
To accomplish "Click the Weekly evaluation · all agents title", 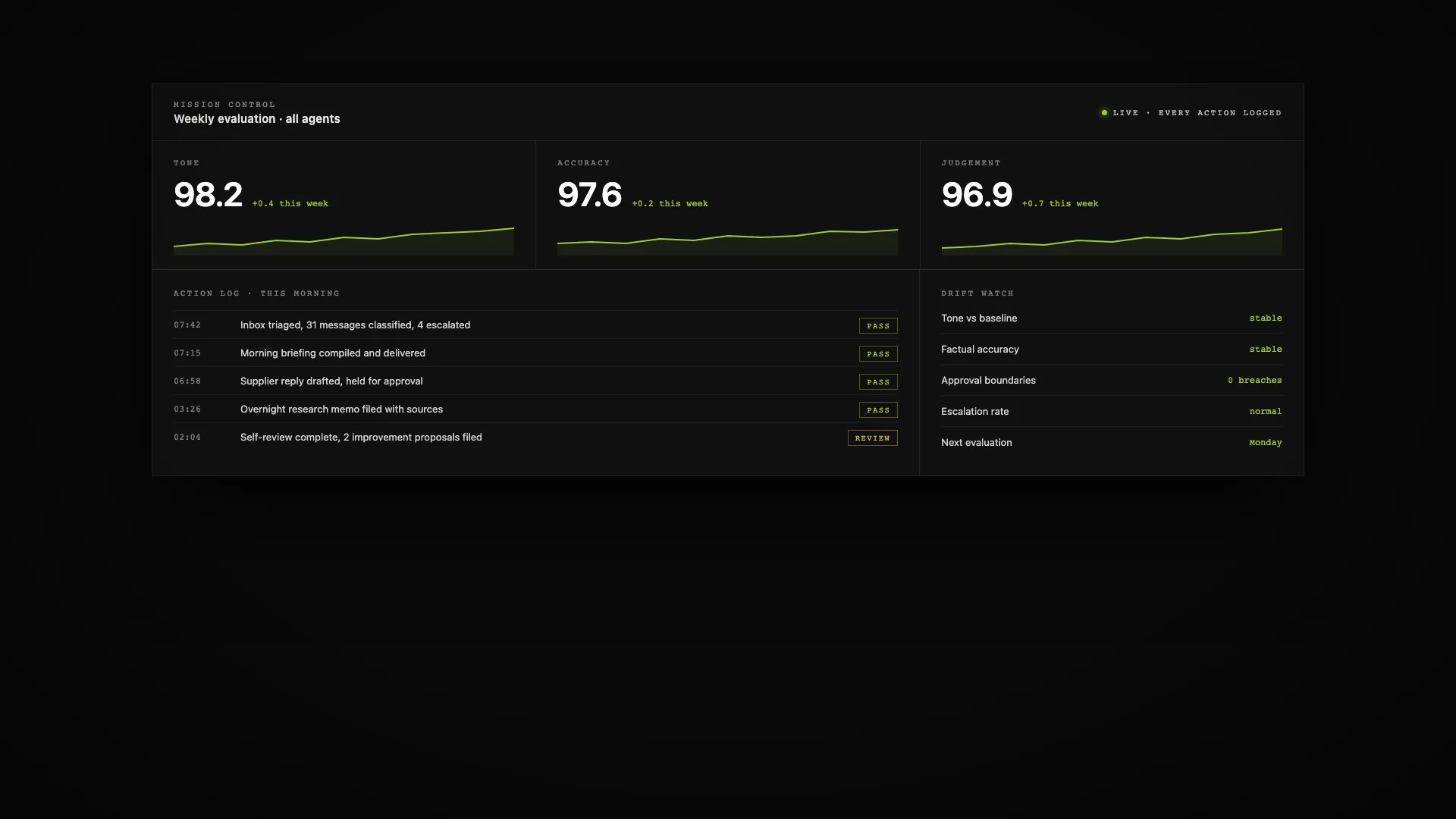I will [x=256, y=119].
